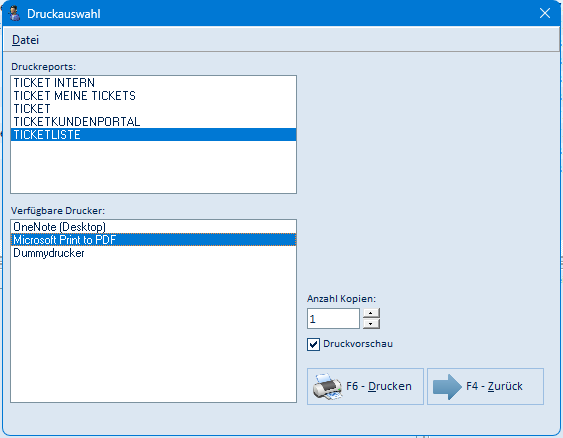Click the blank space below Dummydrucker in printer list
563x438 pixels.
coord(153,330)
